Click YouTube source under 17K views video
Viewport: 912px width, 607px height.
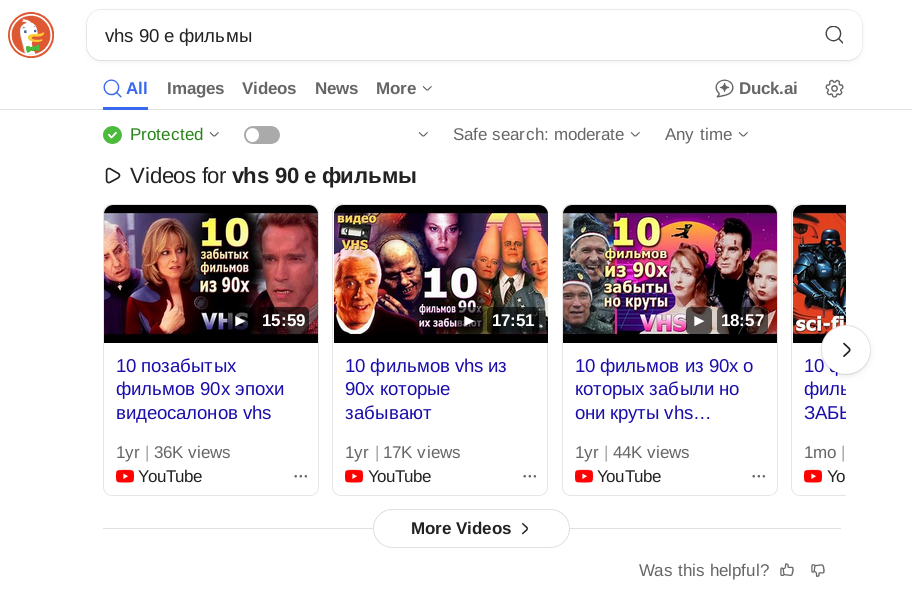[388, 476]
